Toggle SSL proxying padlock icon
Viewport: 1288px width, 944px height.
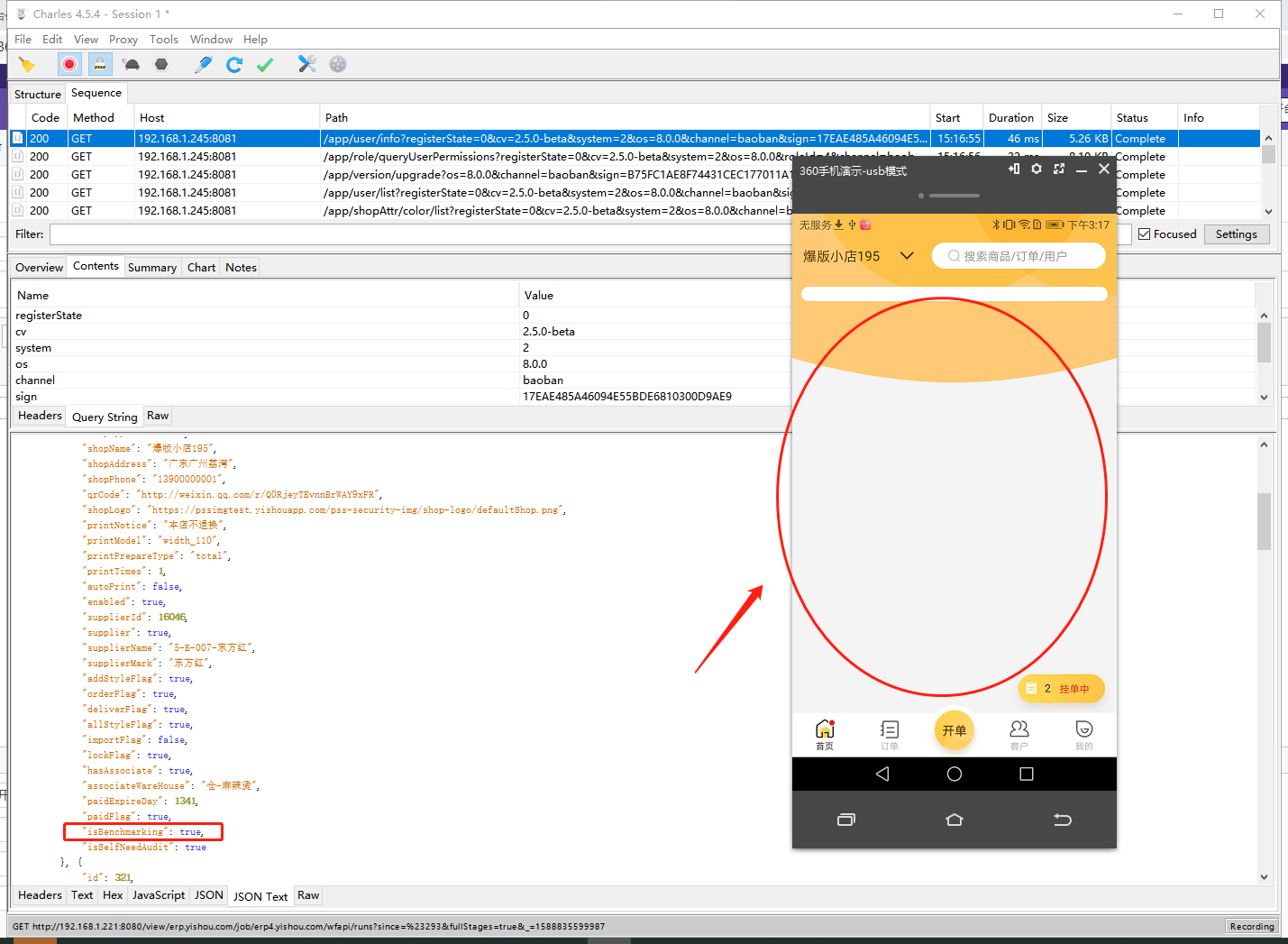click(x=100, y=64)
